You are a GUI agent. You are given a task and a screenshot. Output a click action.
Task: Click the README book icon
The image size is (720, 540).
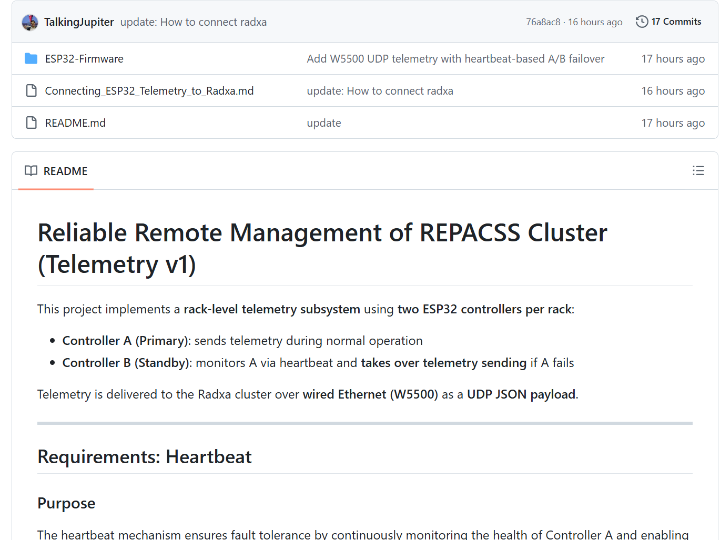point(31,171)
